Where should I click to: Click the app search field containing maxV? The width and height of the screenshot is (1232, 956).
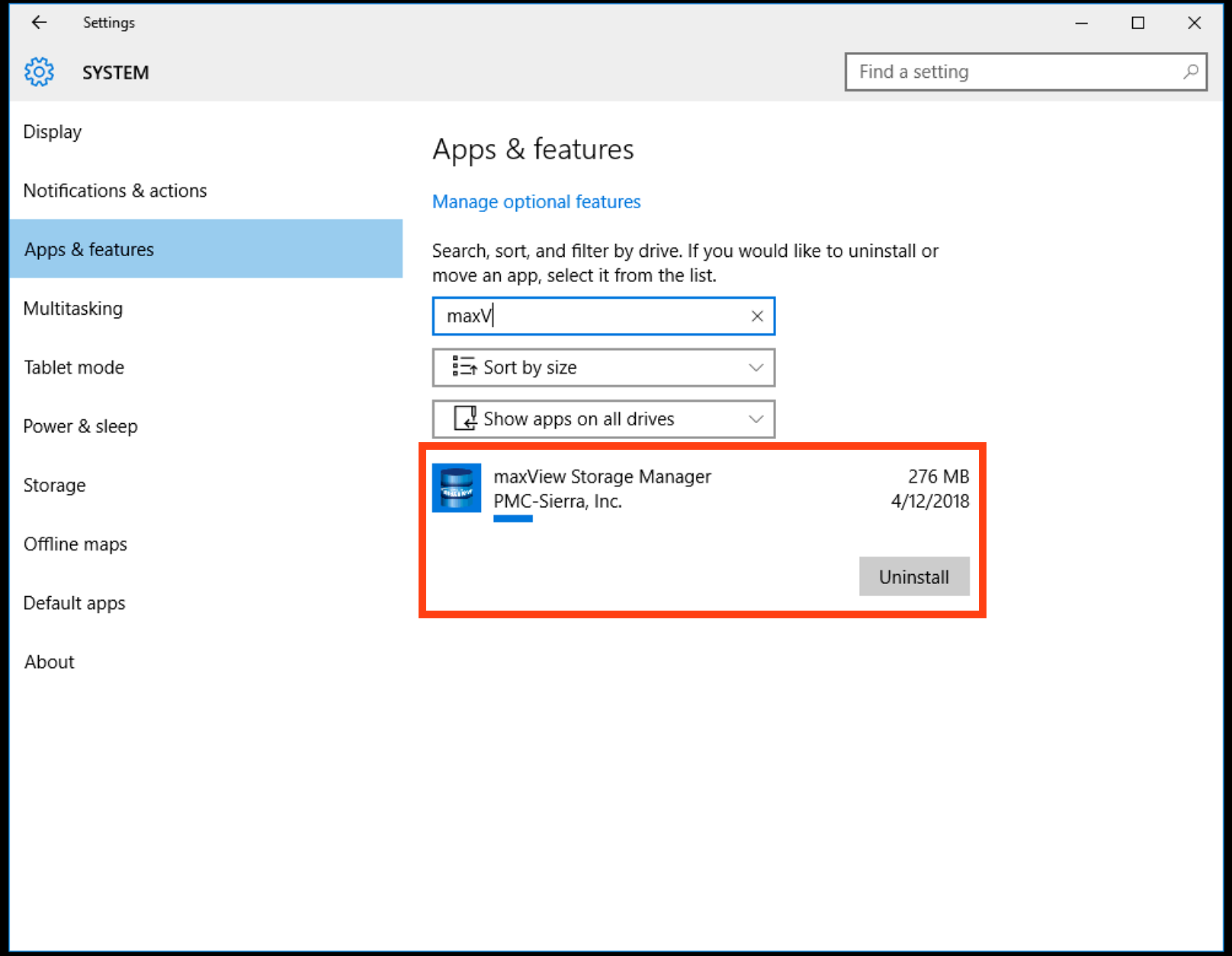[x=604, y=316]
